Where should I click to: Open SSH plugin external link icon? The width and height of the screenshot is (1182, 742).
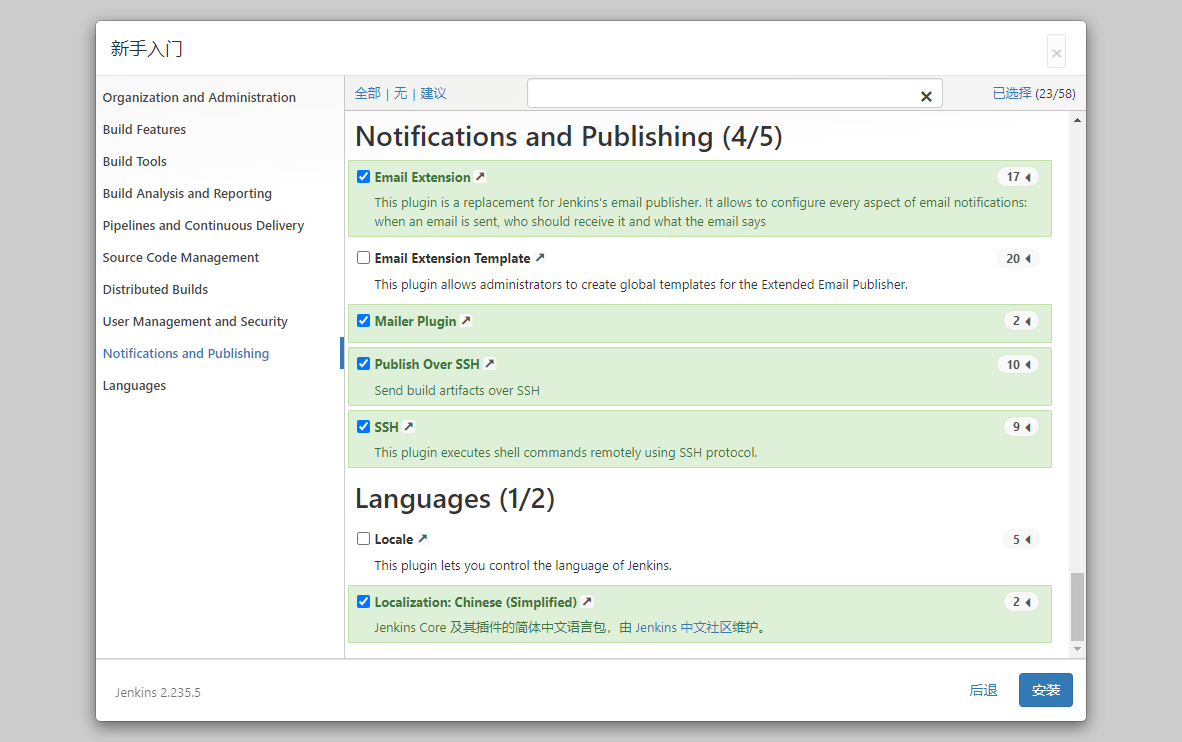[409, 427]
